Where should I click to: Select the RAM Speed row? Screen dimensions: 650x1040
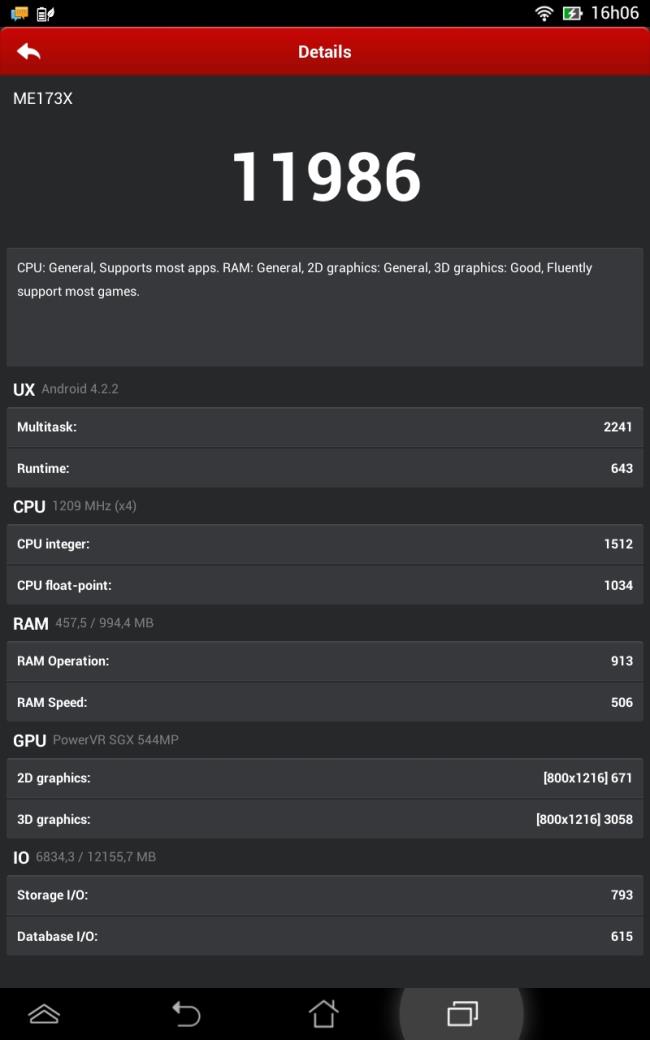[324, 702]
